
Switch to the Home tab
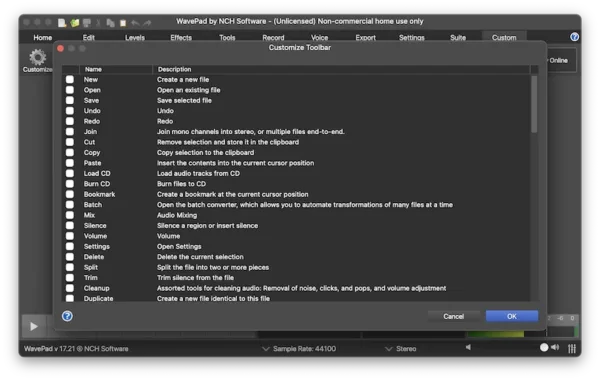[x=42, y=38]
